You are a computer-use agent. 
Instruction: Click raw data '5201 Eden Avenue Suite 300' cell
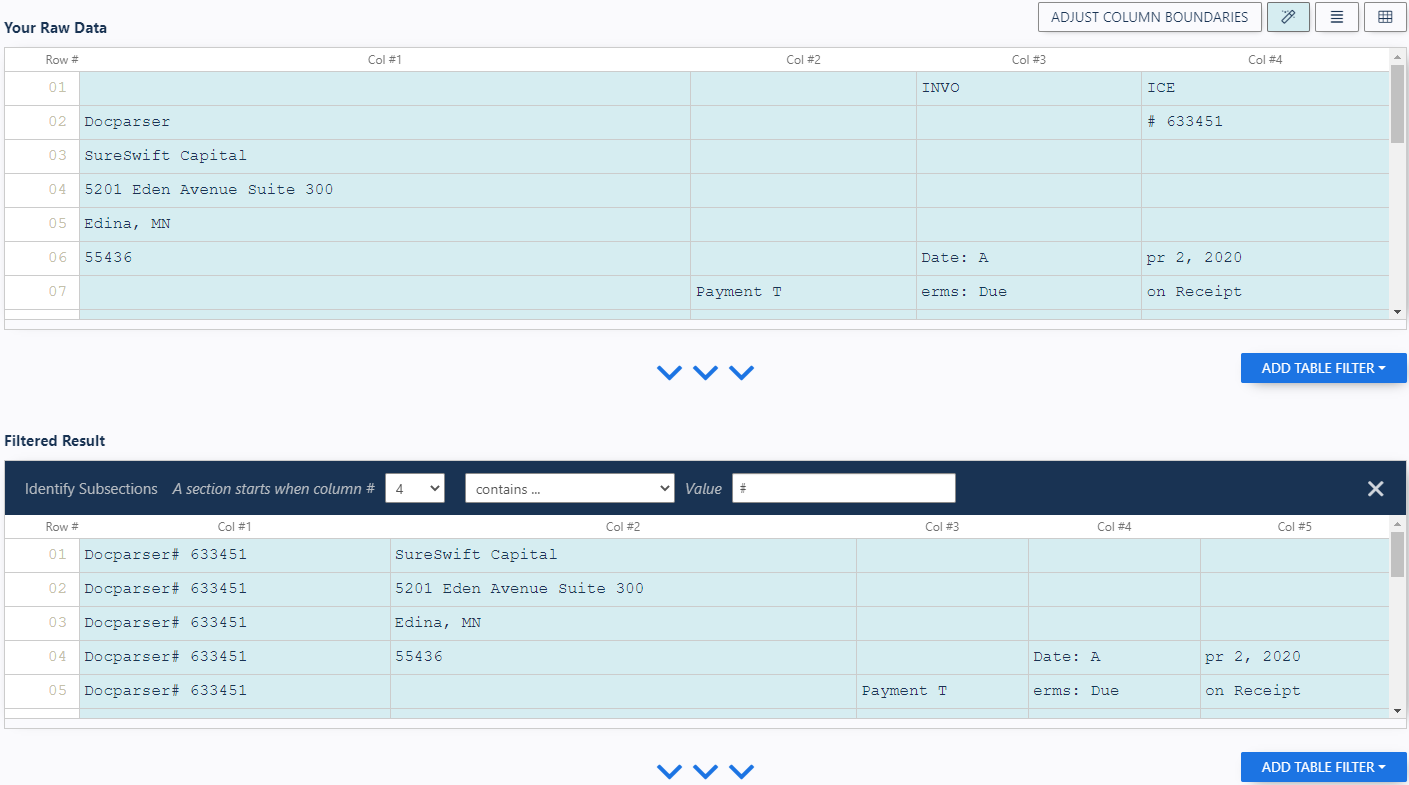click(x=384, y=190)
